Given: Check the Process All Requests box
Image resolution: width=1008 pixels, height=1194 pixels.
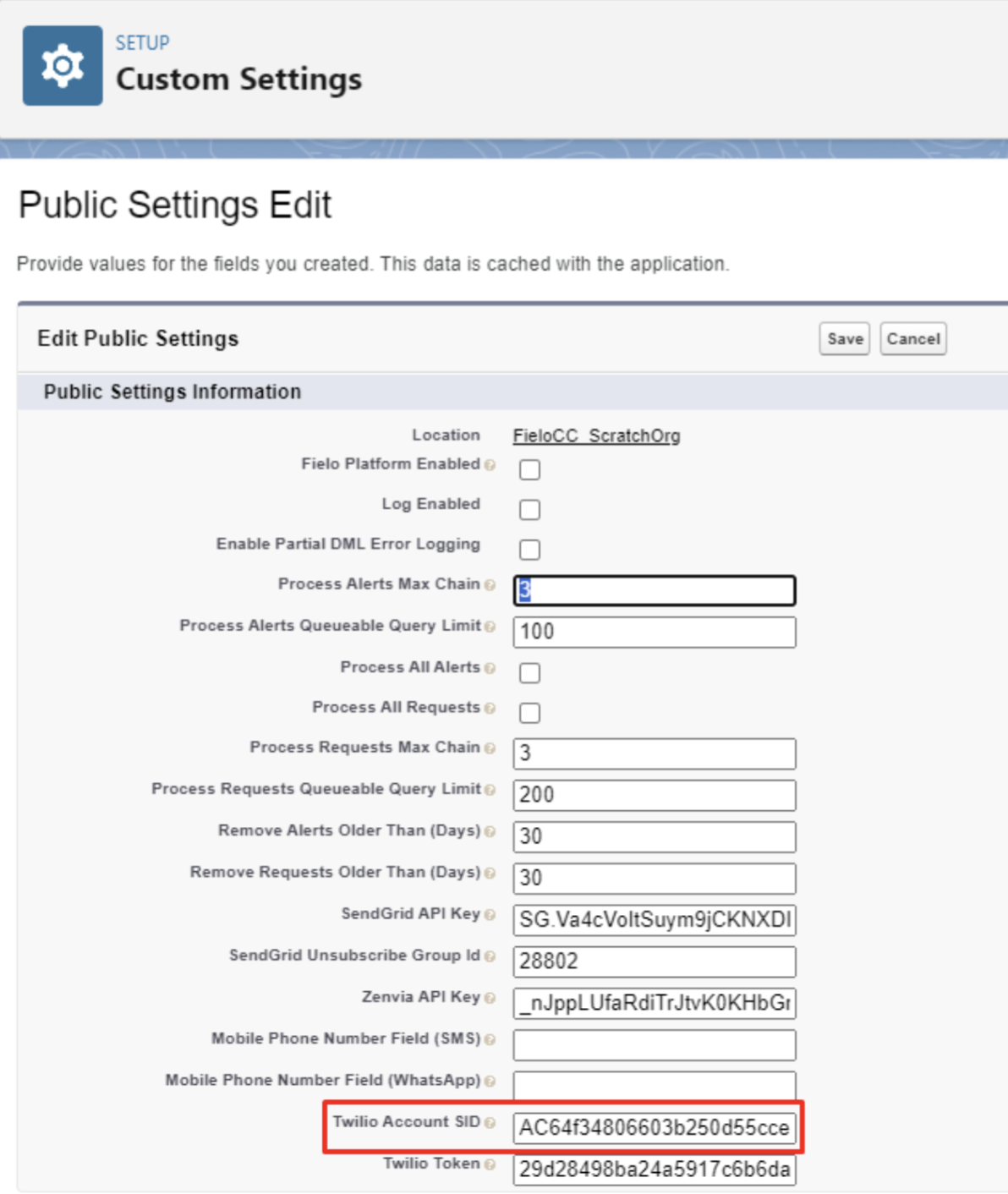Looking at the screenshot, I should point(529,713).
